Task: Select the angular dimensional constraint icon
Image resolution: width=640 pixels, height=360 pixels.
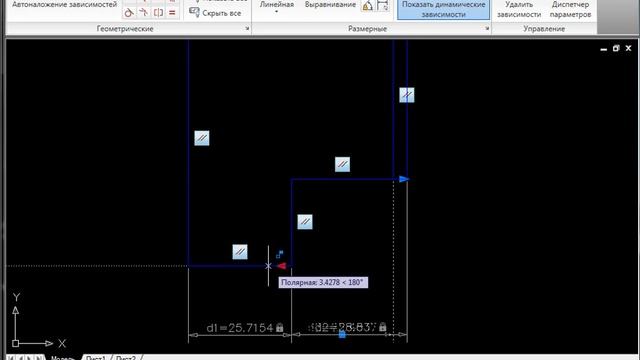Action: point(368,6)
